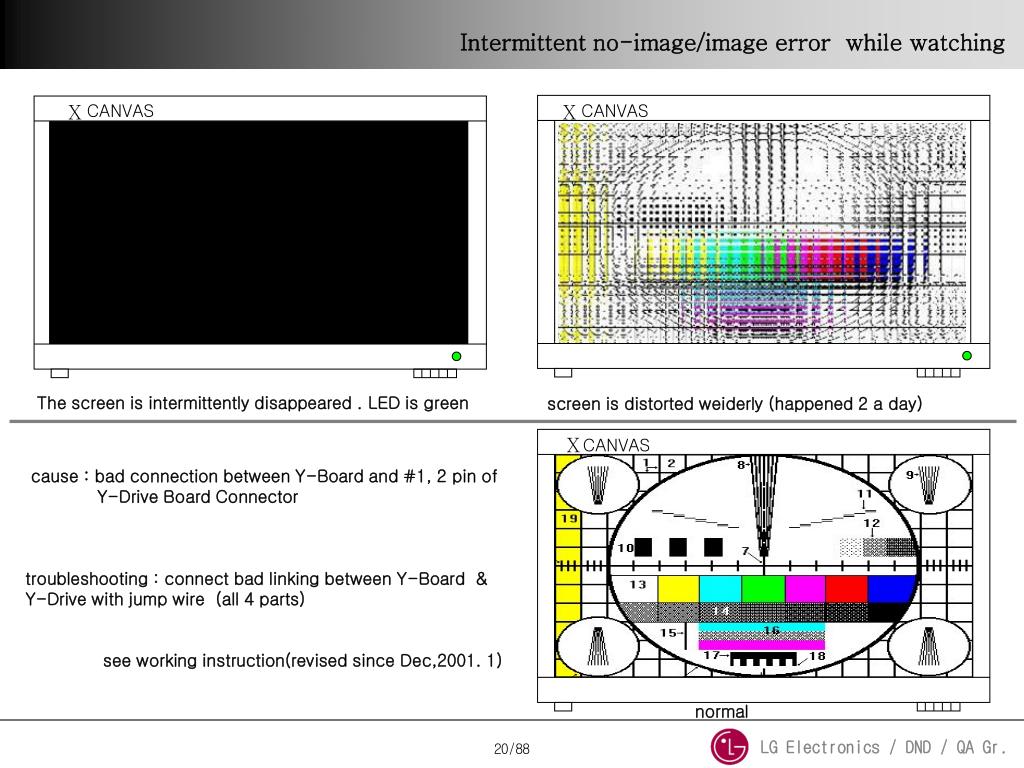Screen dimensions: 1024x768
Task: Click caption 'screen is distorted weiderly (happened 2 a day)'
Action: click(x=735, y=404)
